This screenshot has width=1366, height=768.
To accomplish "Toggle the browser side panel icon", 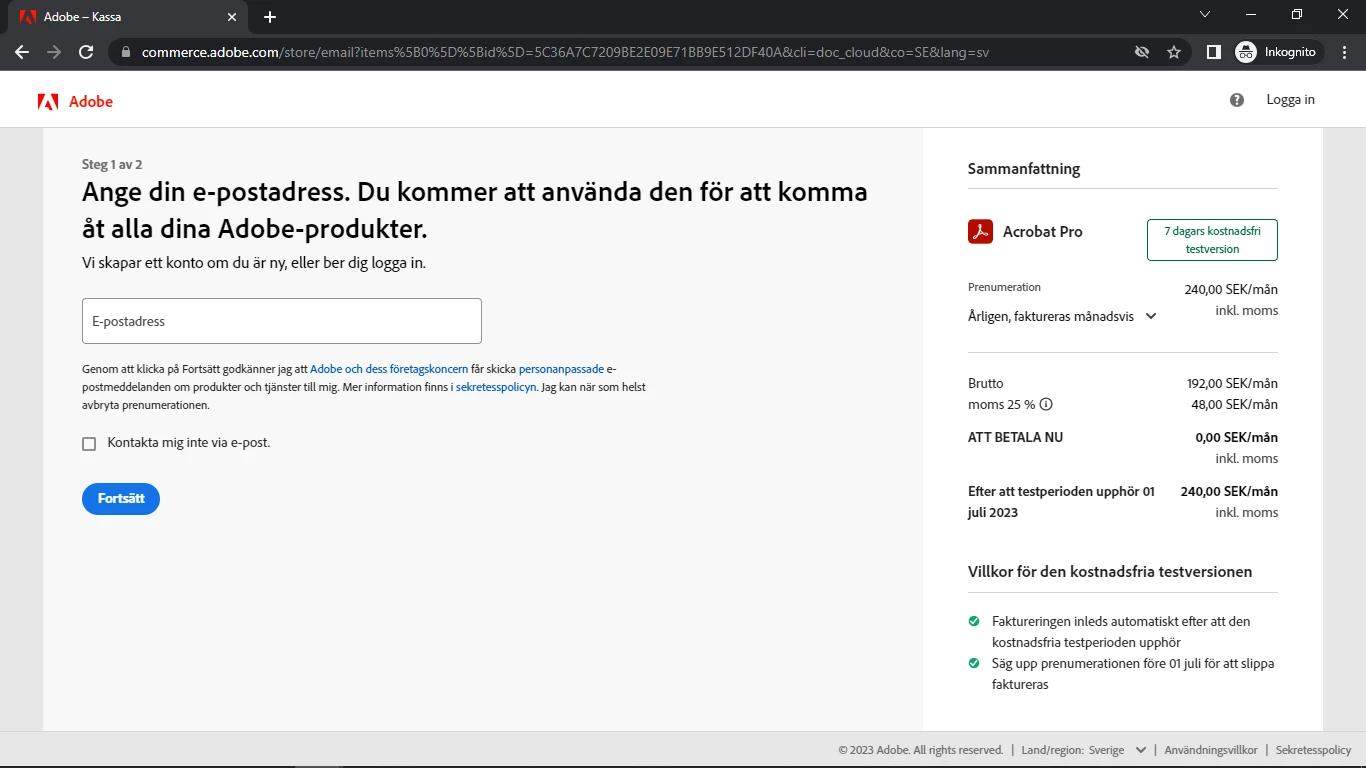I will pyautogui.click(x=1213, y=52).
